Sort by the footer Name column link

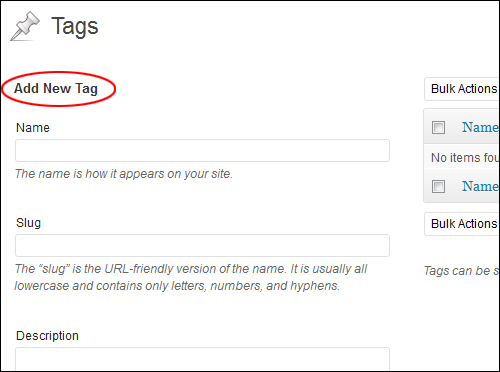point(480,186)
